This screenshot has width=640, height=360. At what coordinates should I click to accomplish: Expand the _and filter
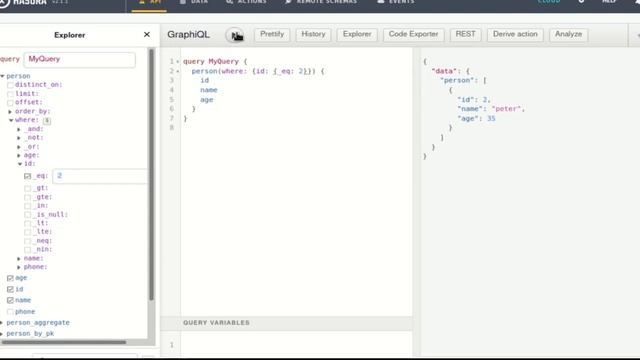tap(19, 129)
